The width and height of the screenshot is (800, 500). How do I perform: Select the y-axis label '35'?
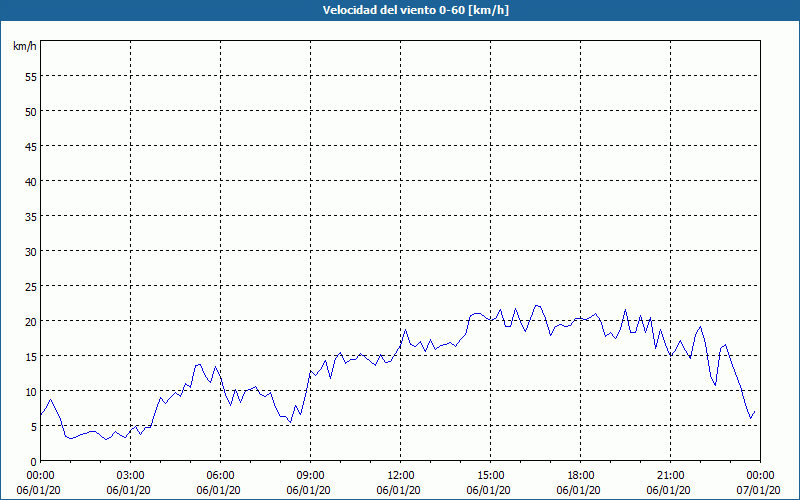click(31, 216)
